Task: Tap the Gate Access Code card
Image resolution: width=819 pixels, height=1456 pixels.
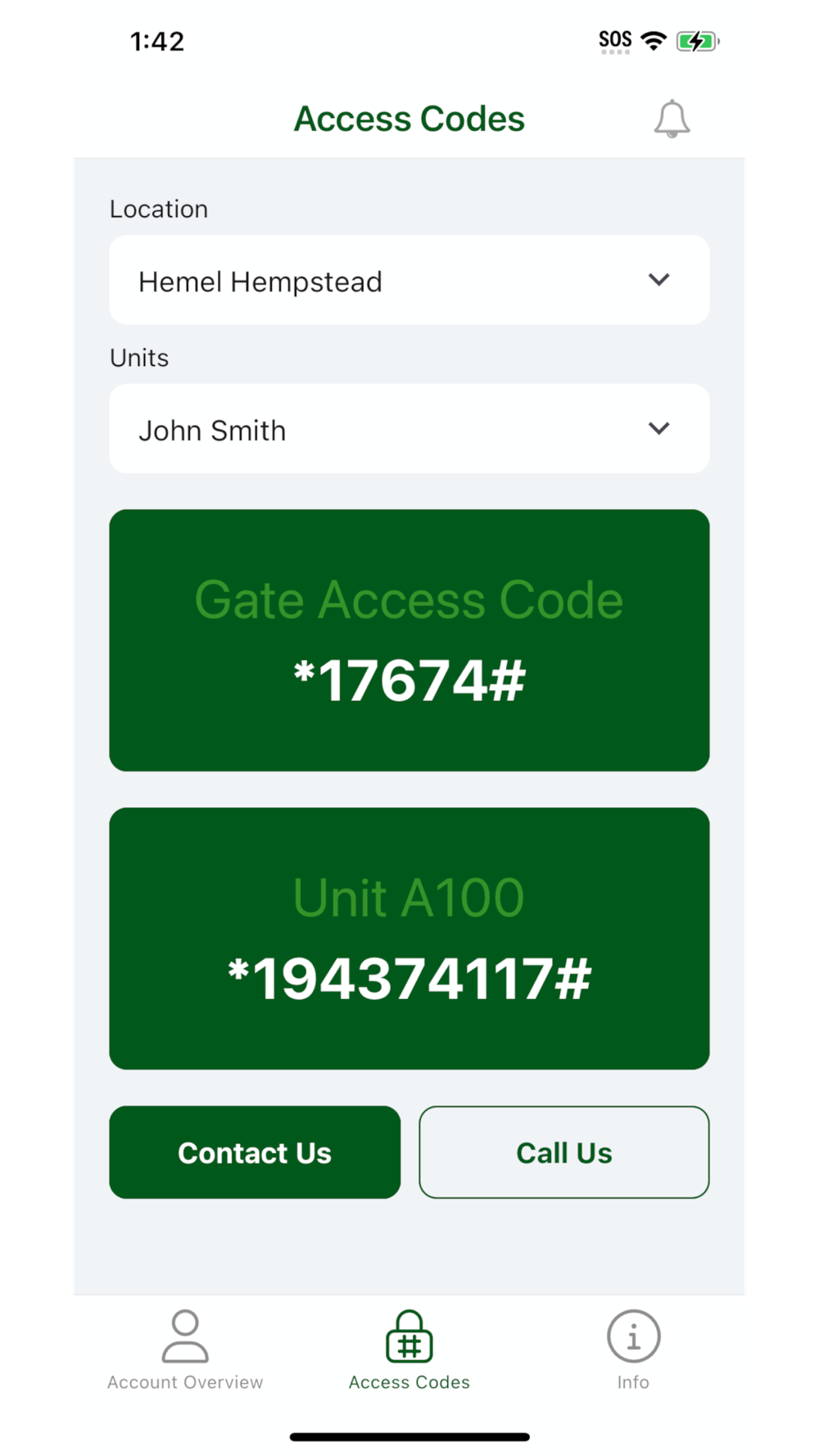Action: pyautogui.click(x=409, y=640)
